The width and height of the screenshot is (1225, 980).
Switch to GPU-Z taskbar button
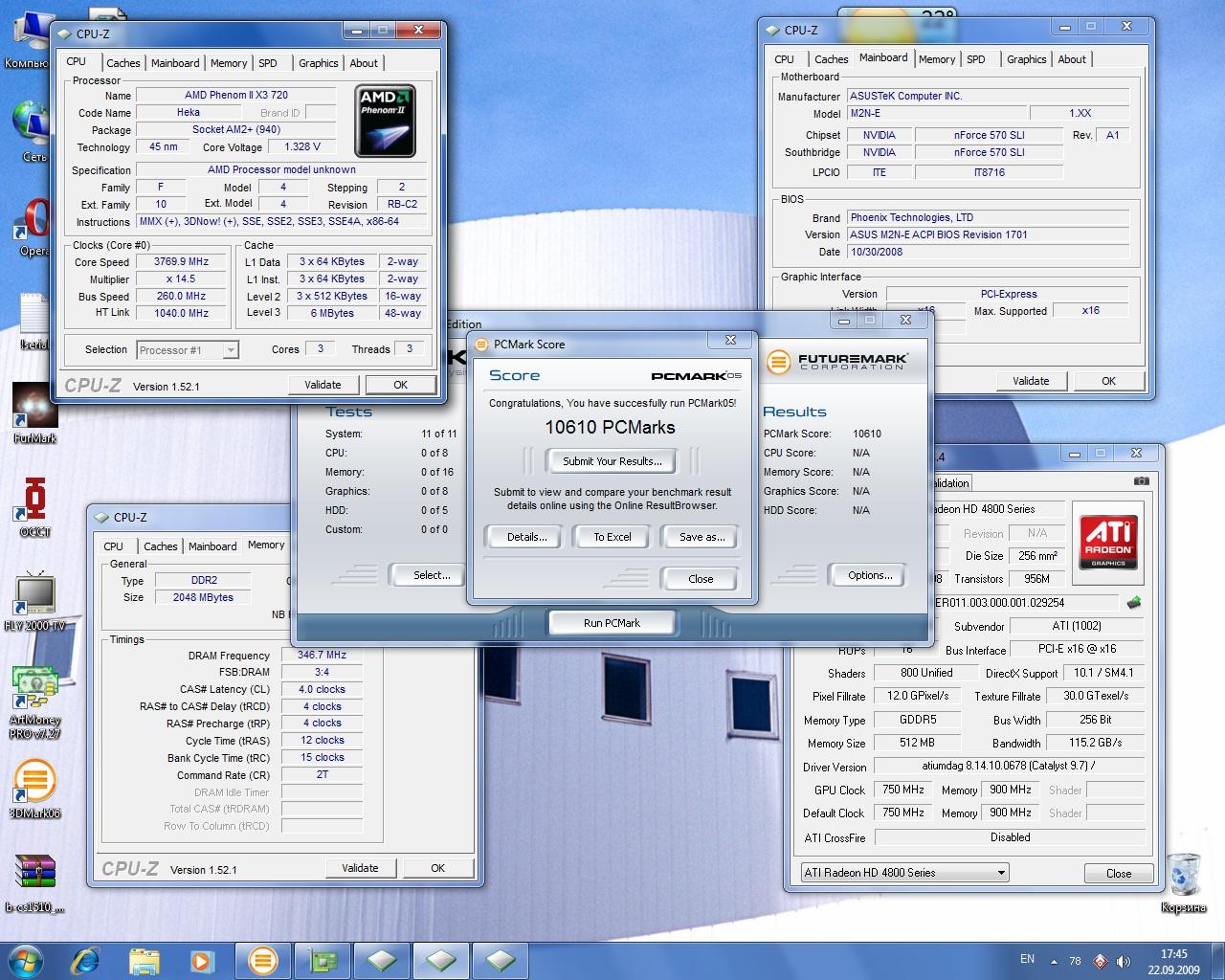322,960
